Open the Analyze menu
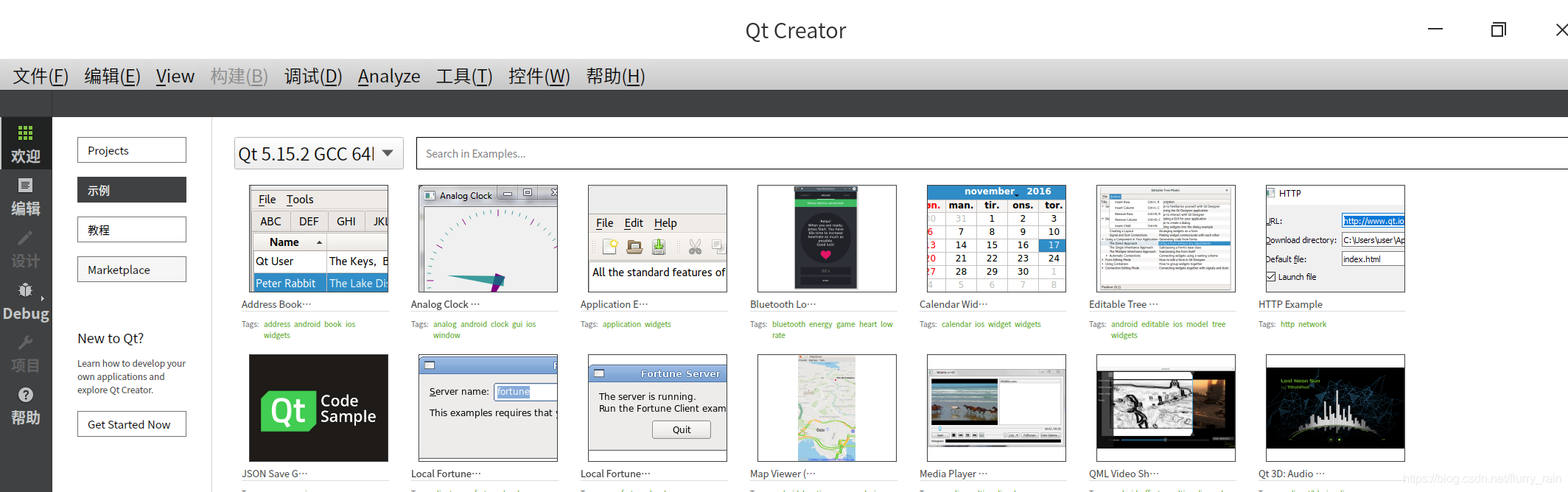Image resolution: width=1568 pixels, height=492 pixels. [389, 76]
